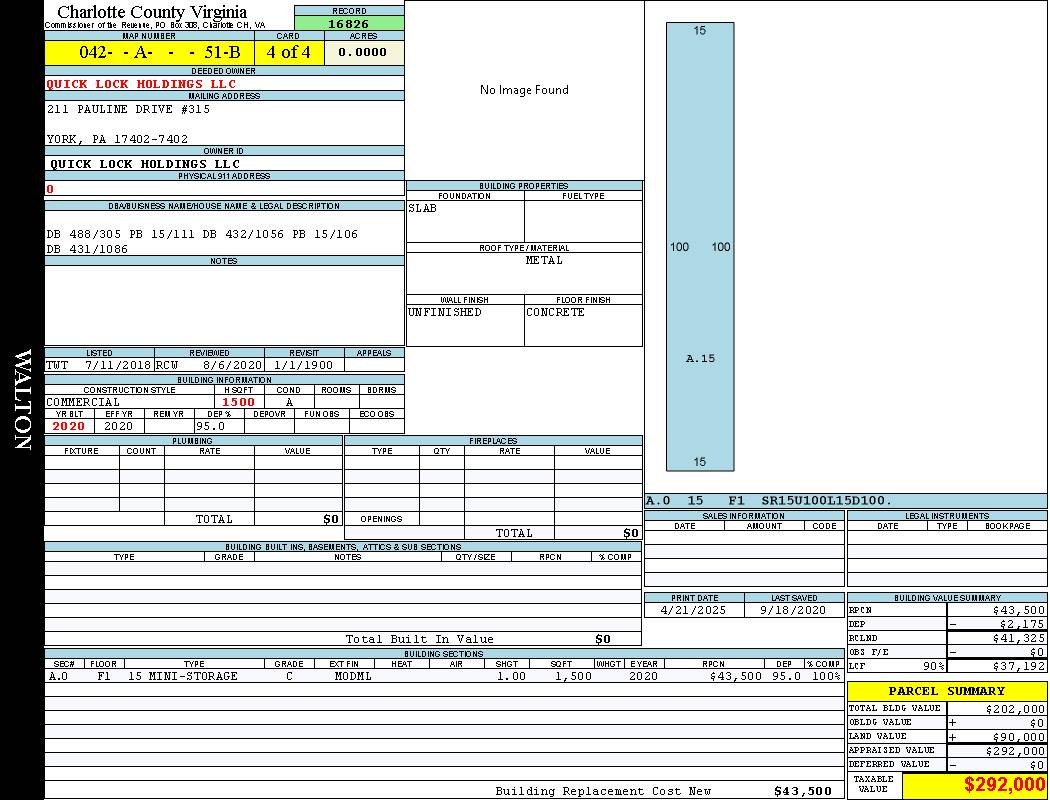
Task: Click the acres value 0.0000
Action: (363, 53)
